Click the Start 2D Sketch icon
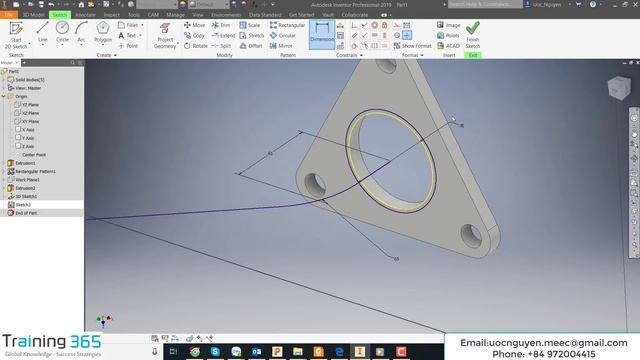Viewport: 640px width, 360px height. (x=16, y=29)
